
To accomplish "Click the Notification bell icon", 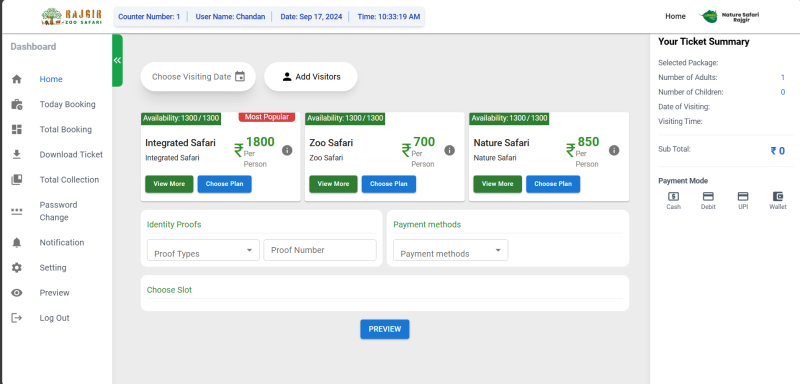I will coord(17,243).
